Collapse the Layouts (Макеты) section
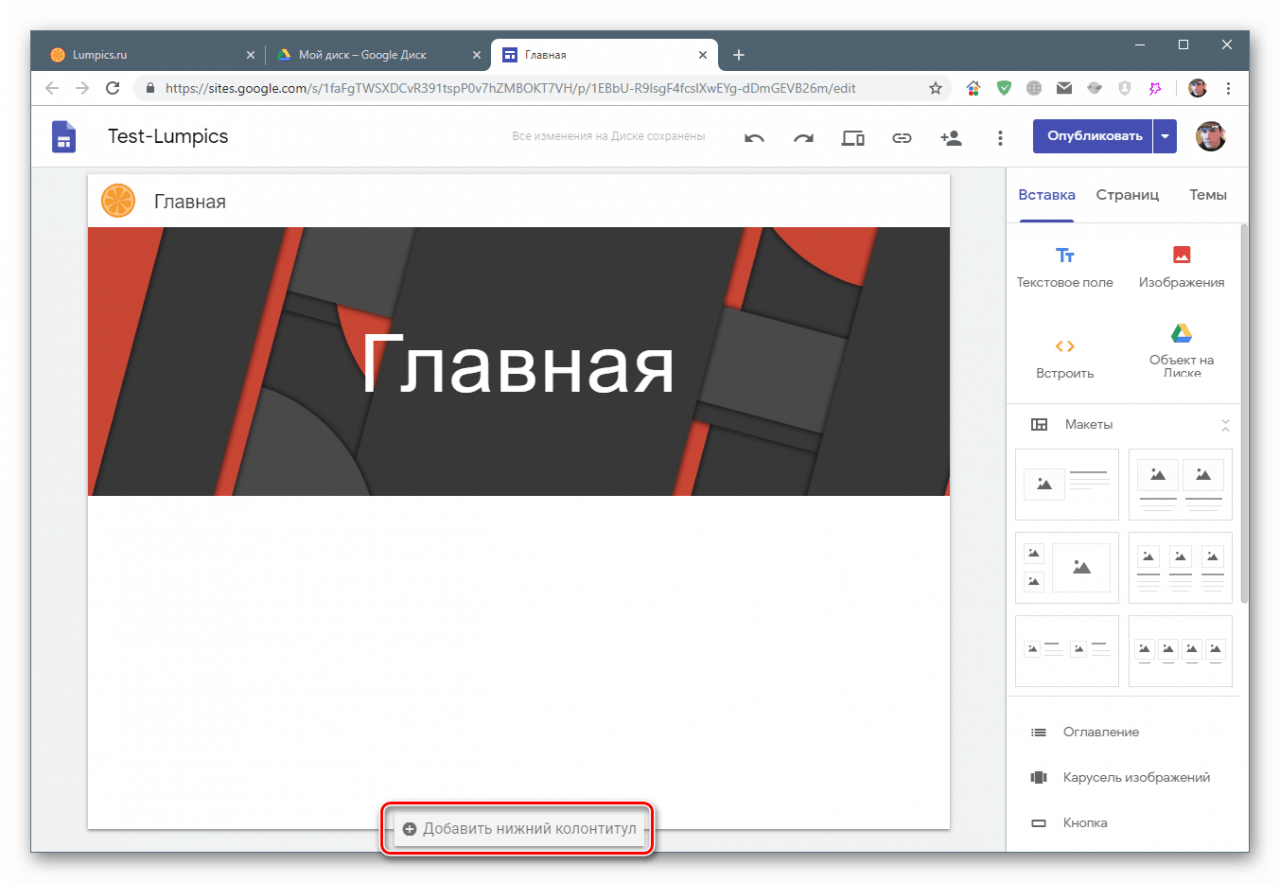Image resolution: width=1280 pixels, height=883 pixels. point(1225,425)
